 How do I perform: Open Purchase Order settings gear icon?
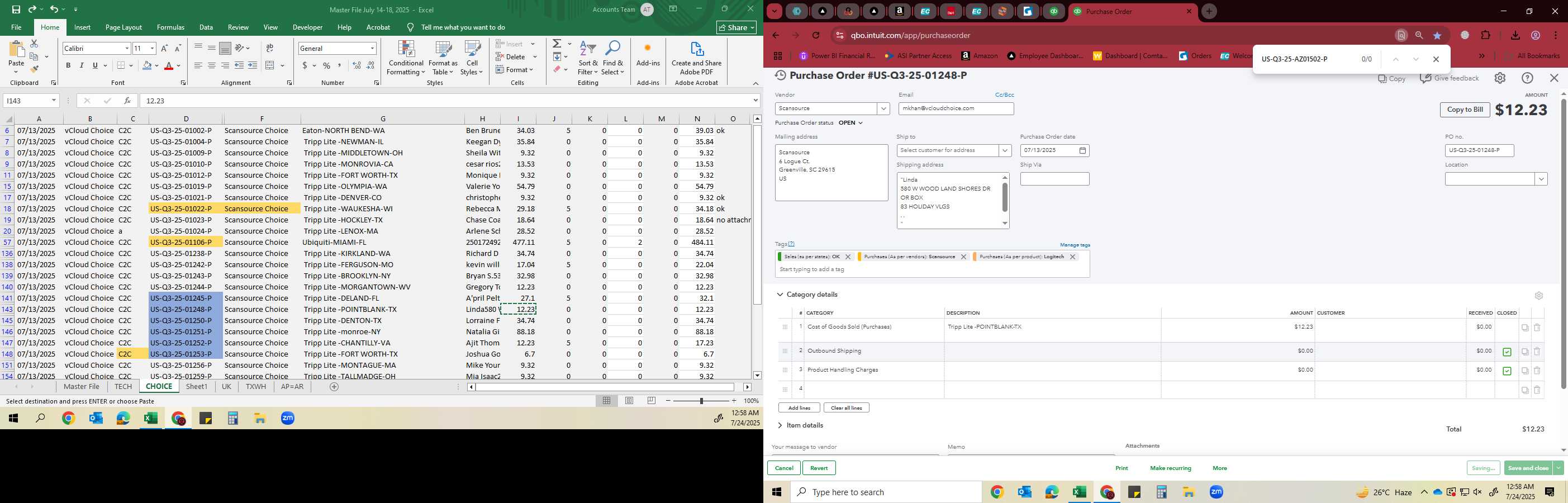pyautogui.click(x=1500, y=78)
